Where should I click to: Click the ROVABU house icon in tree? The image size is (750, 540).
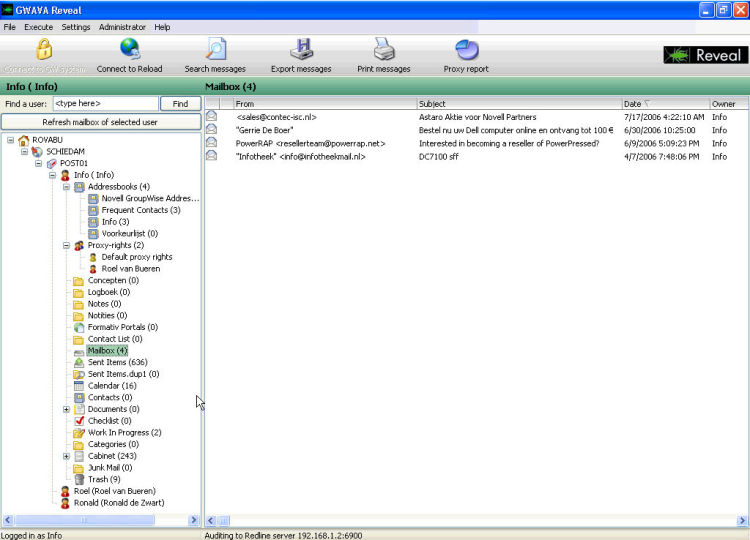[x=23, y=140]
